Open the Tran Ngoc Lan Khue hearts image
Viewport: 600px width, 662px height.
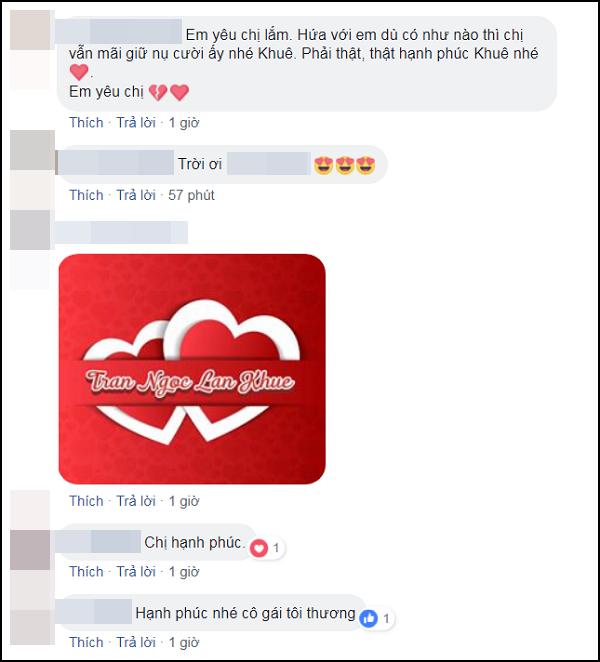click(x=192, y=369)
